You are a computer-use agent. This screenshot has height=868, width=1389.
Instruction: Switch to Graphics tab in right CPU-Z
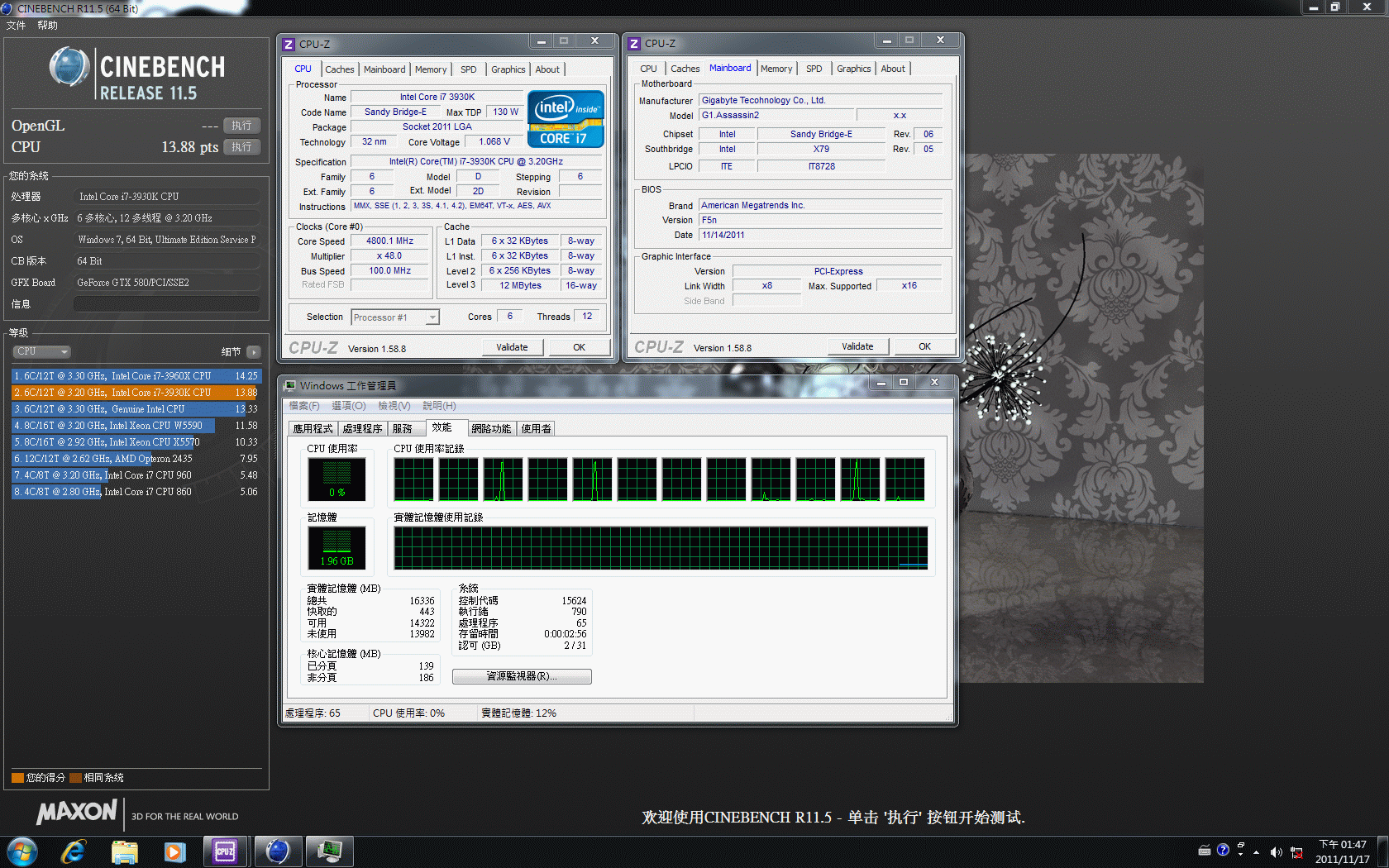(853, 69)
